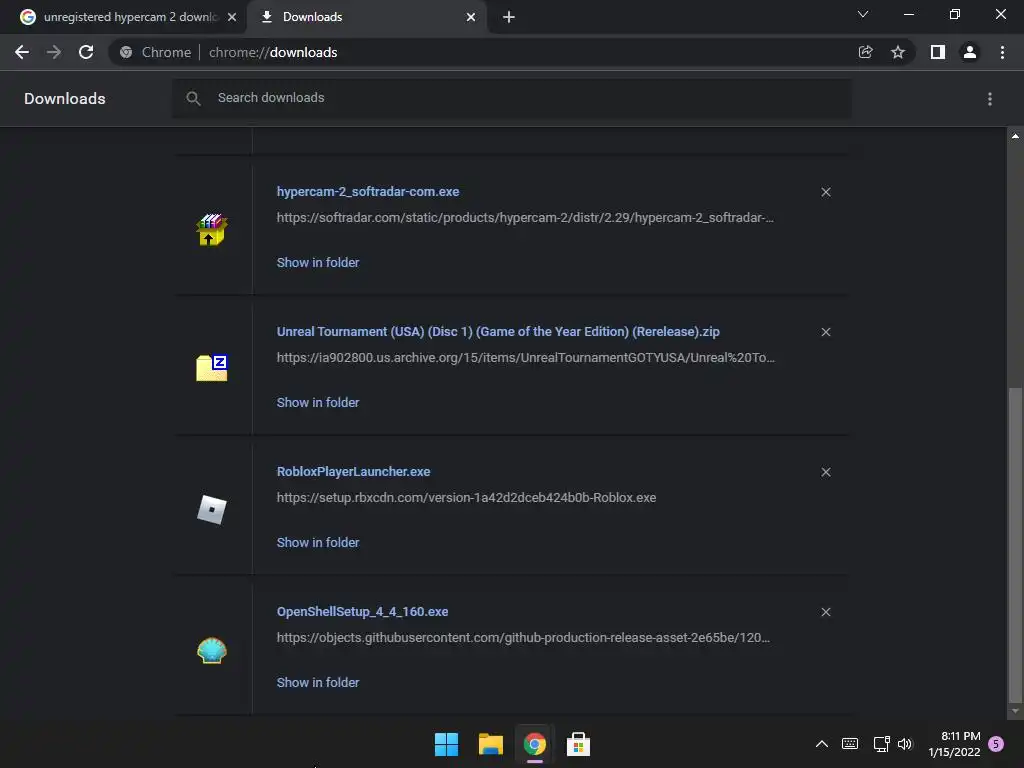Click the softradar.com source URL

coord(525,217)
